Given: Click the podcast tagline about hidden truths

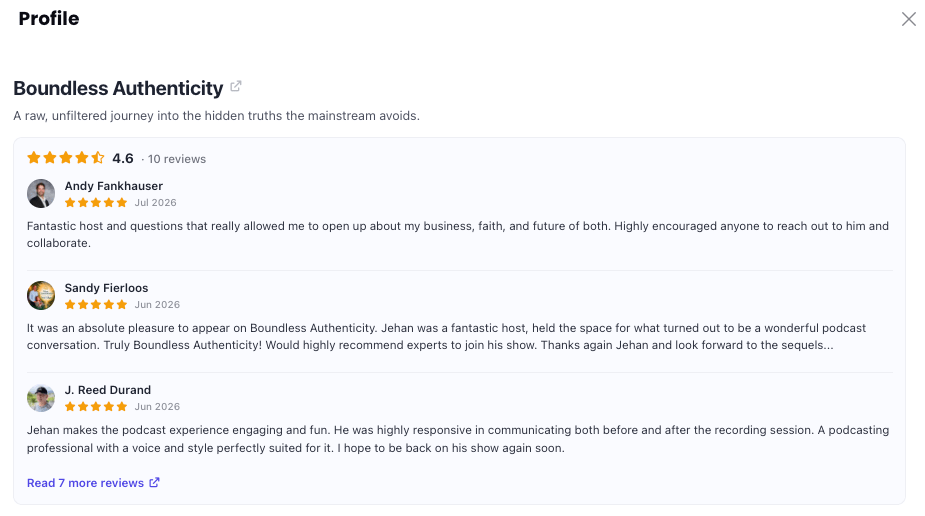Looking at the screenshot, I should [x=217, y=116].
